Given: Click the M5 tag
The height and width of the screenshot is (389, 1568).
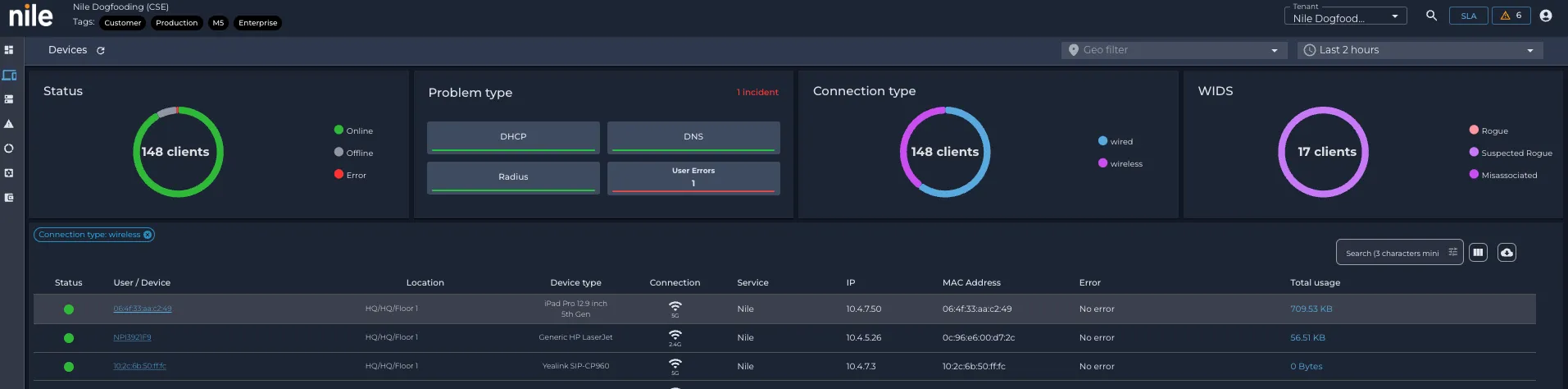Looking at the screenshot, I should click(x=218, y=23).
